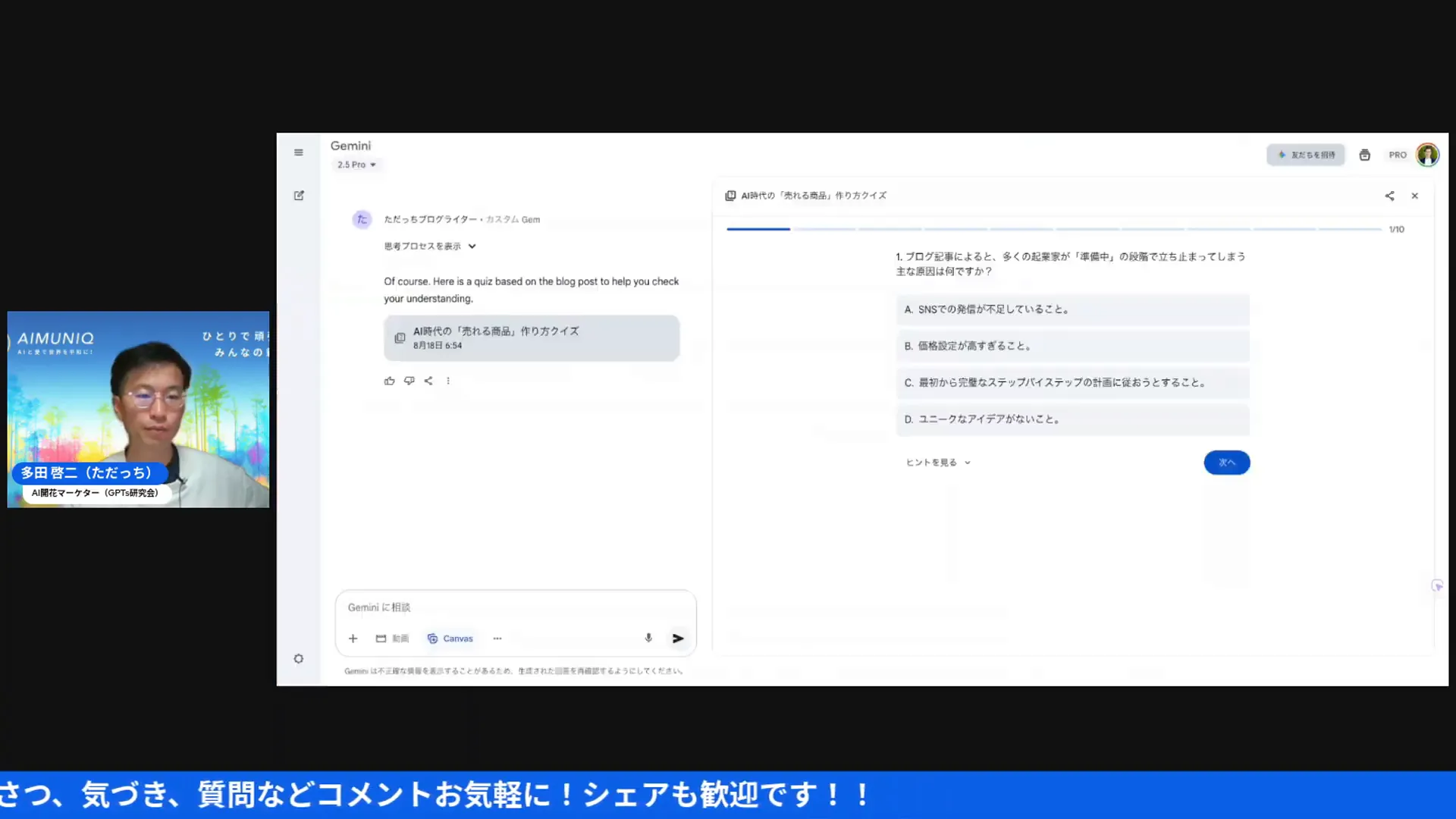Select answer C 完璧なステップバイステップ
The image size is (1456, 819).
point(1072,383)
